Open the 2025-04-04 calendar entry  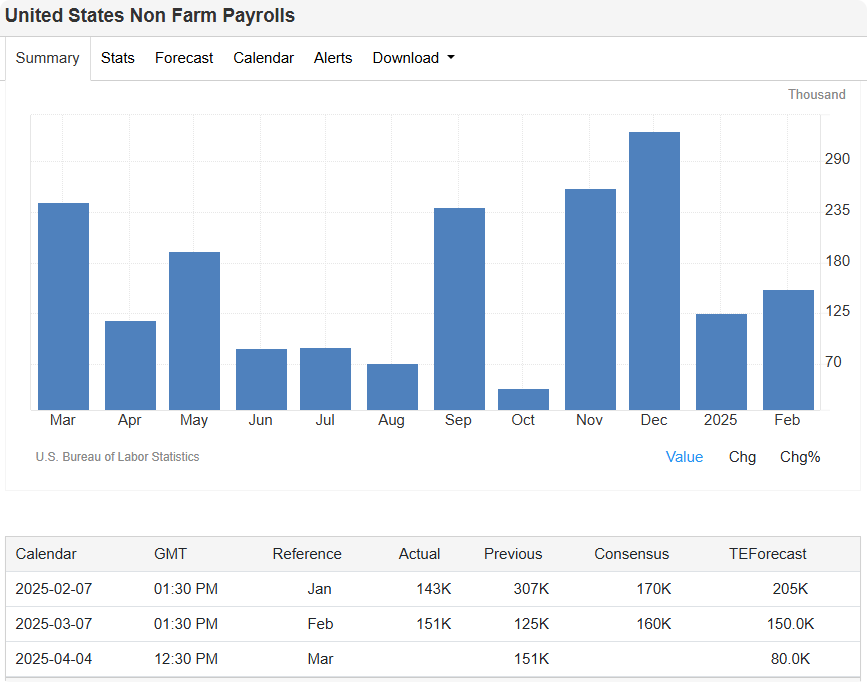53,659
